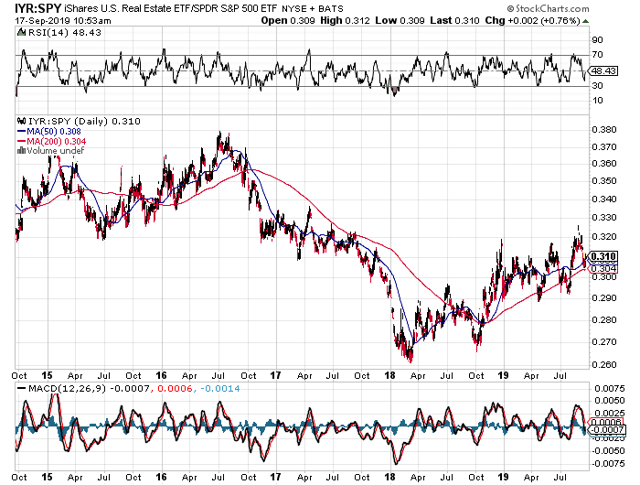Image resolution: width=640 pixels, height=485 pixels.
Task: Click the green up arrow beside Chg
Action: point(586,21)
